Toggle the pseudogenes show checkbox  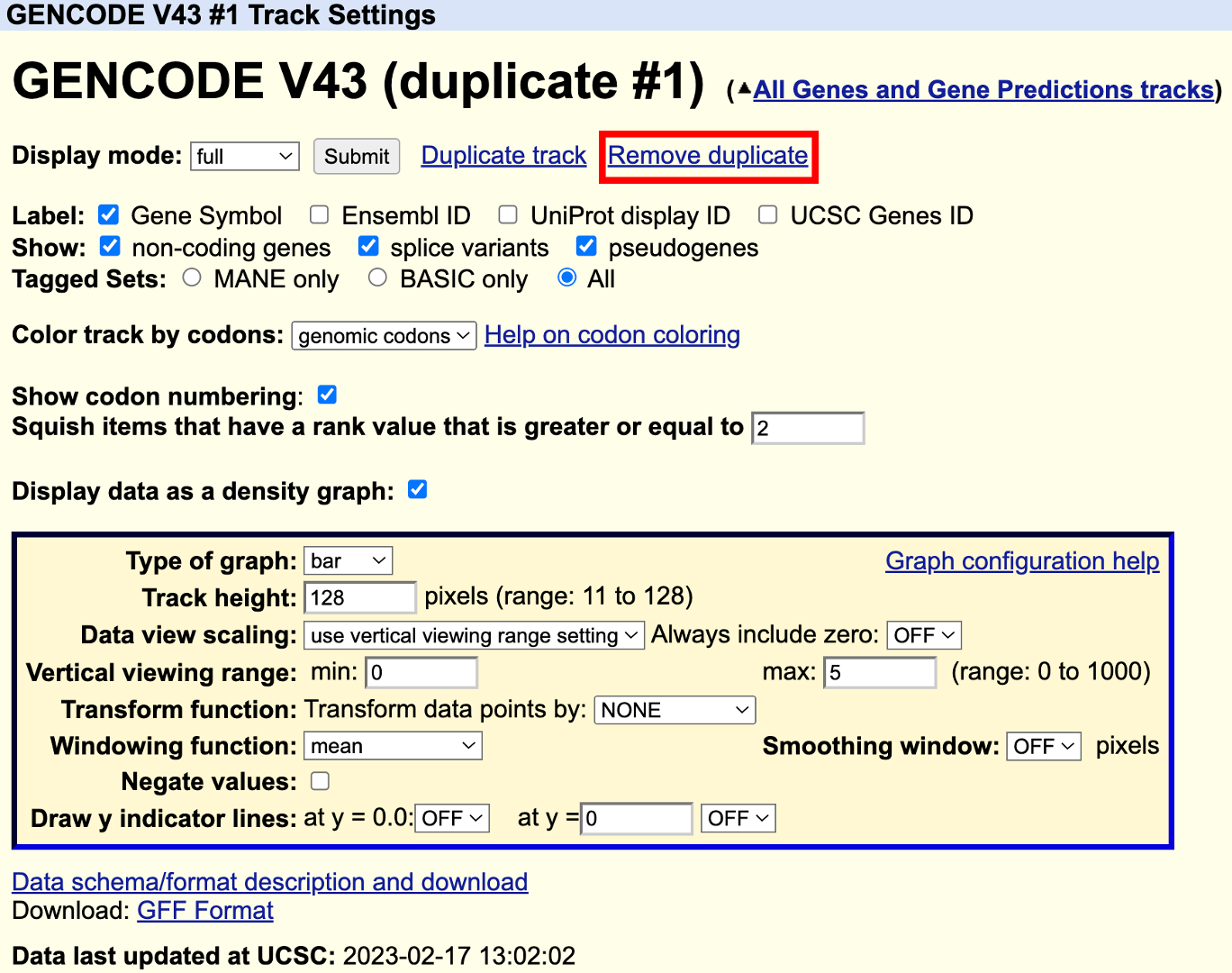click(x=586, y=246)
